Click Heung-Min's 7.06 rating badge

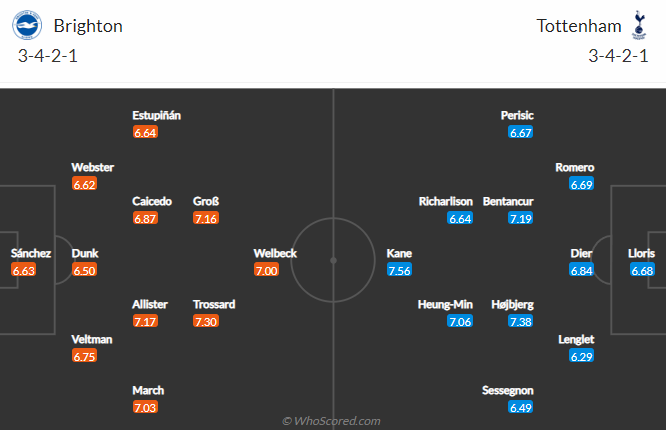(x=459, y=321)
